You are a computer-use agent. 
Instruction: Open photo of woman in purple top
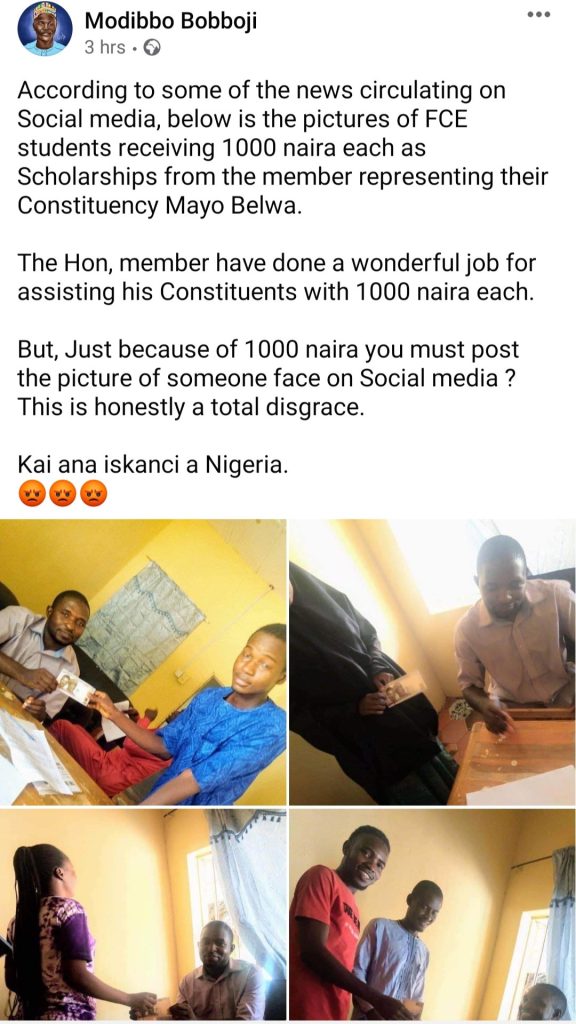tap(143, 914)
